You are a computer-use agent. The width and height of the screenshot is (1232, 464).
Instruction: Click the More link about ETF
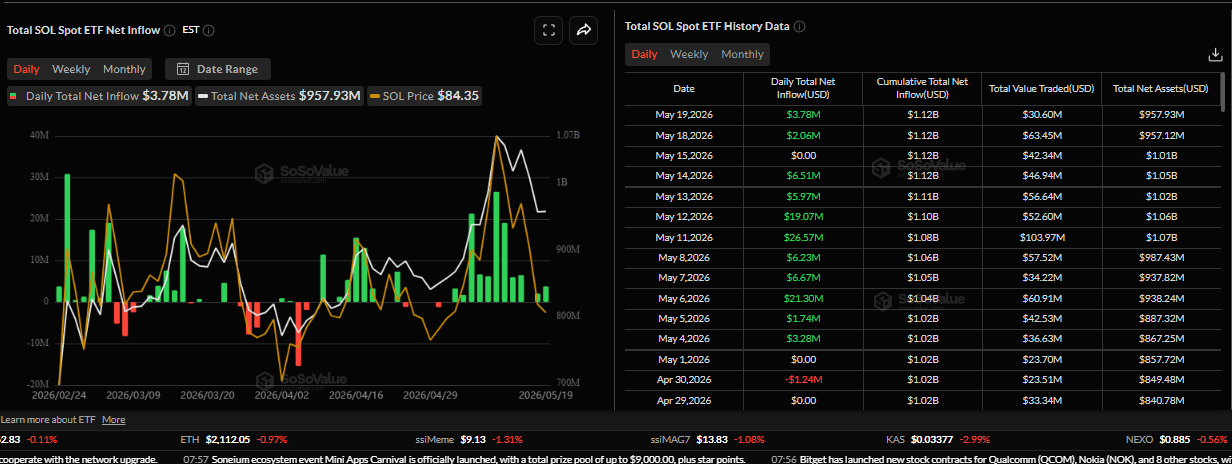(113, 420)
